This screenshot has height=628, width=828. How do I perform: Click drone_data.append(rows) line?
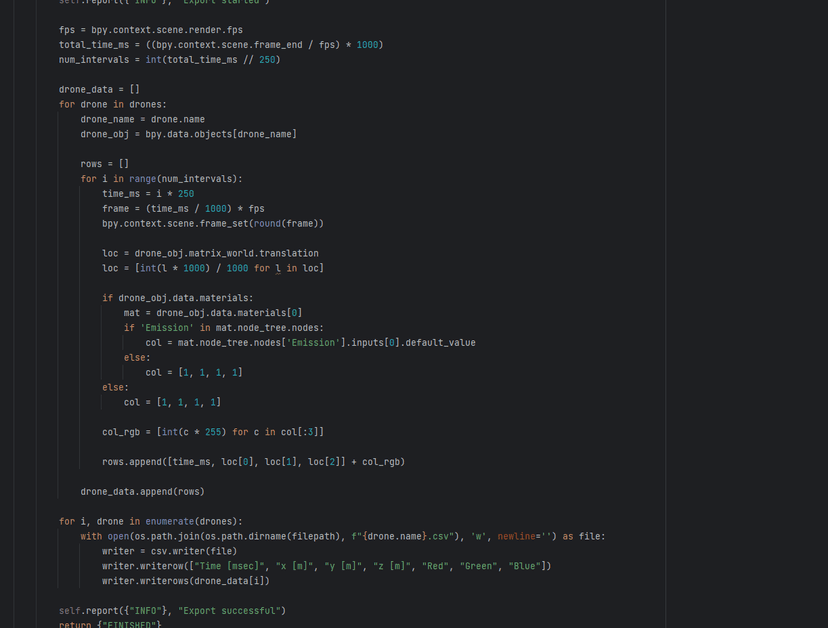[x=143, y=492]
